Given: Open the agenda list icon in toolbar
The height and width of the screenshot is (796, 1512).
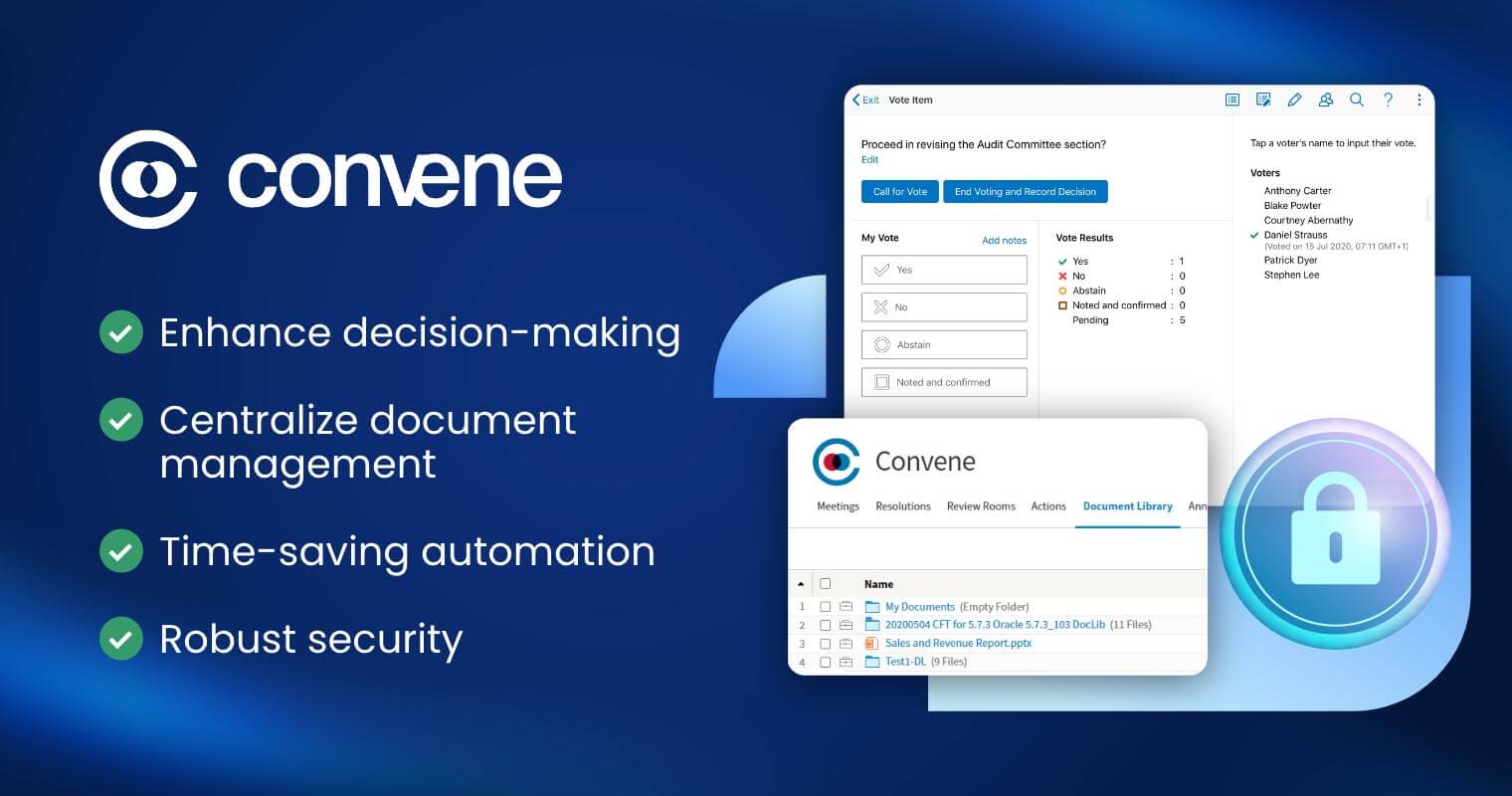Looking at the screenshot, I should (1231, 99).
